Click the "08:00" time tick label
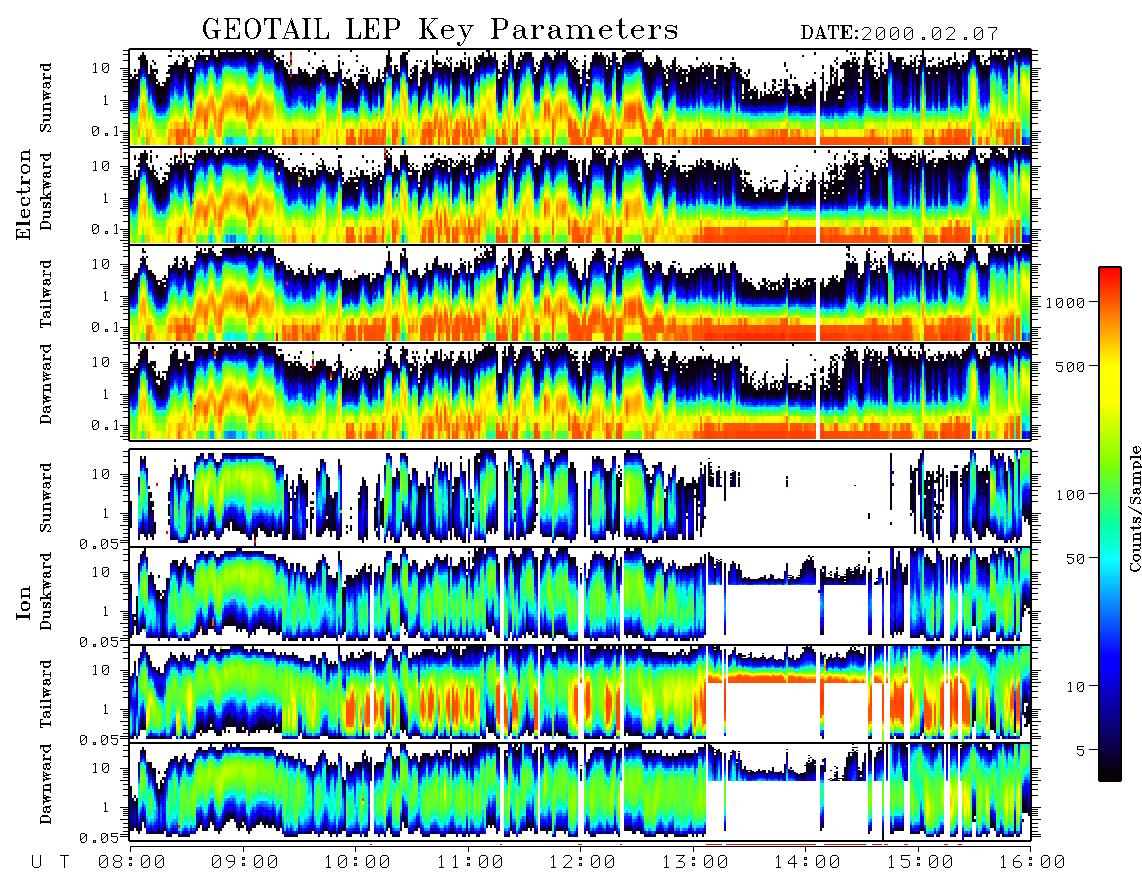Image resolution: width=1142 pixels, height=880 pixels. 132,862
